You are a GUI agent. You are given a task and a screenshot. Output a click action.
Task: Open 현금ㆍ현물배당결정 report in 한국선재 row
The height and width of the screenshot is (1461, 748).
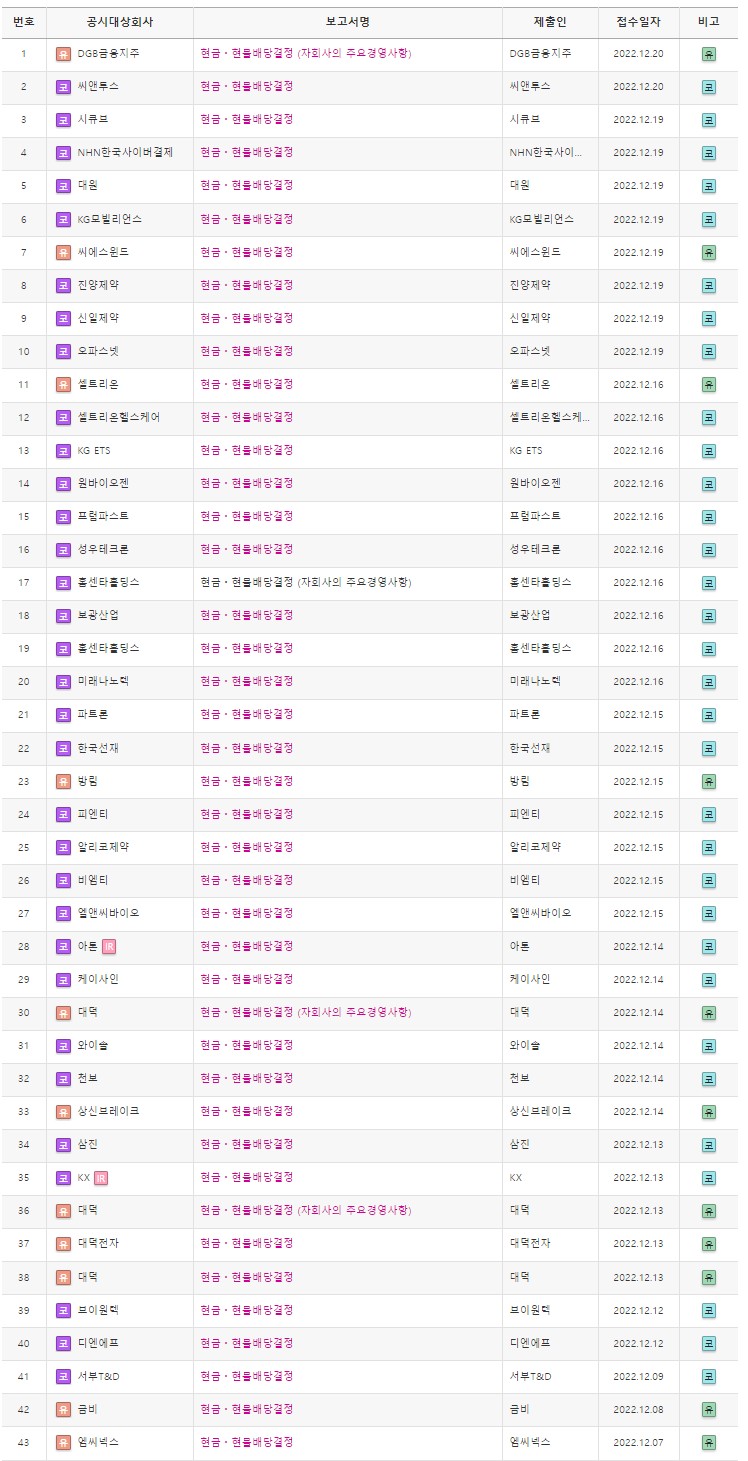pyautogui.click(x=246, y=748)
